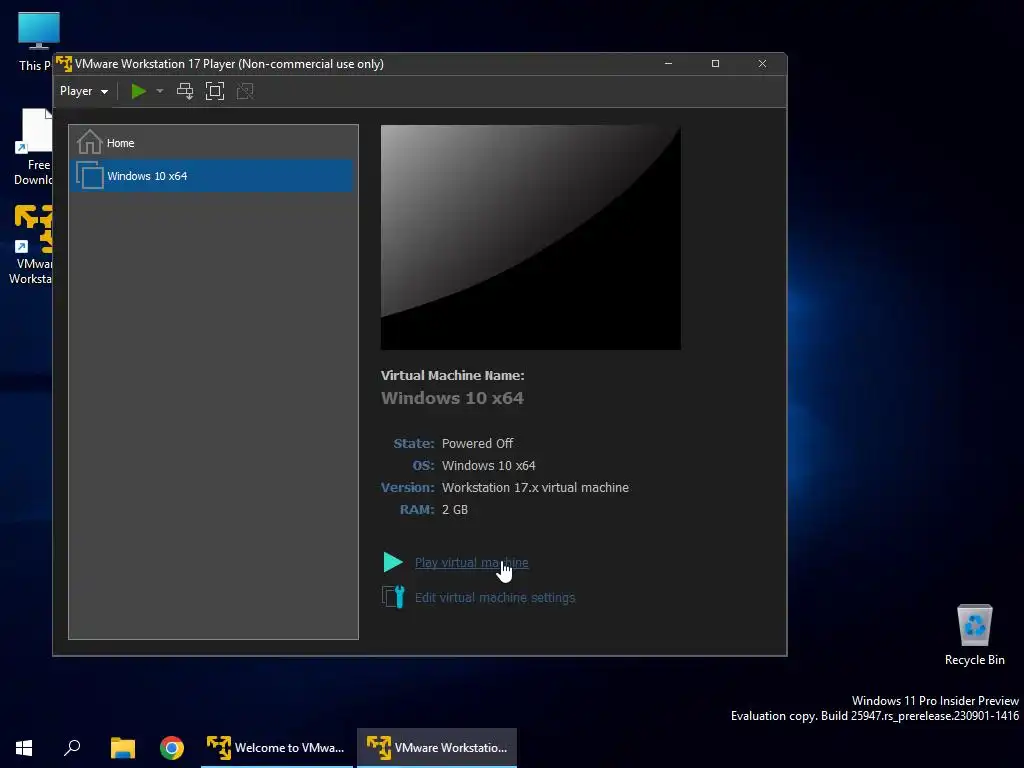Viewport: 1024px width, 768px height.
Task: Click the OS value 'Windows 10 x64'
Action: coord(488,466)
